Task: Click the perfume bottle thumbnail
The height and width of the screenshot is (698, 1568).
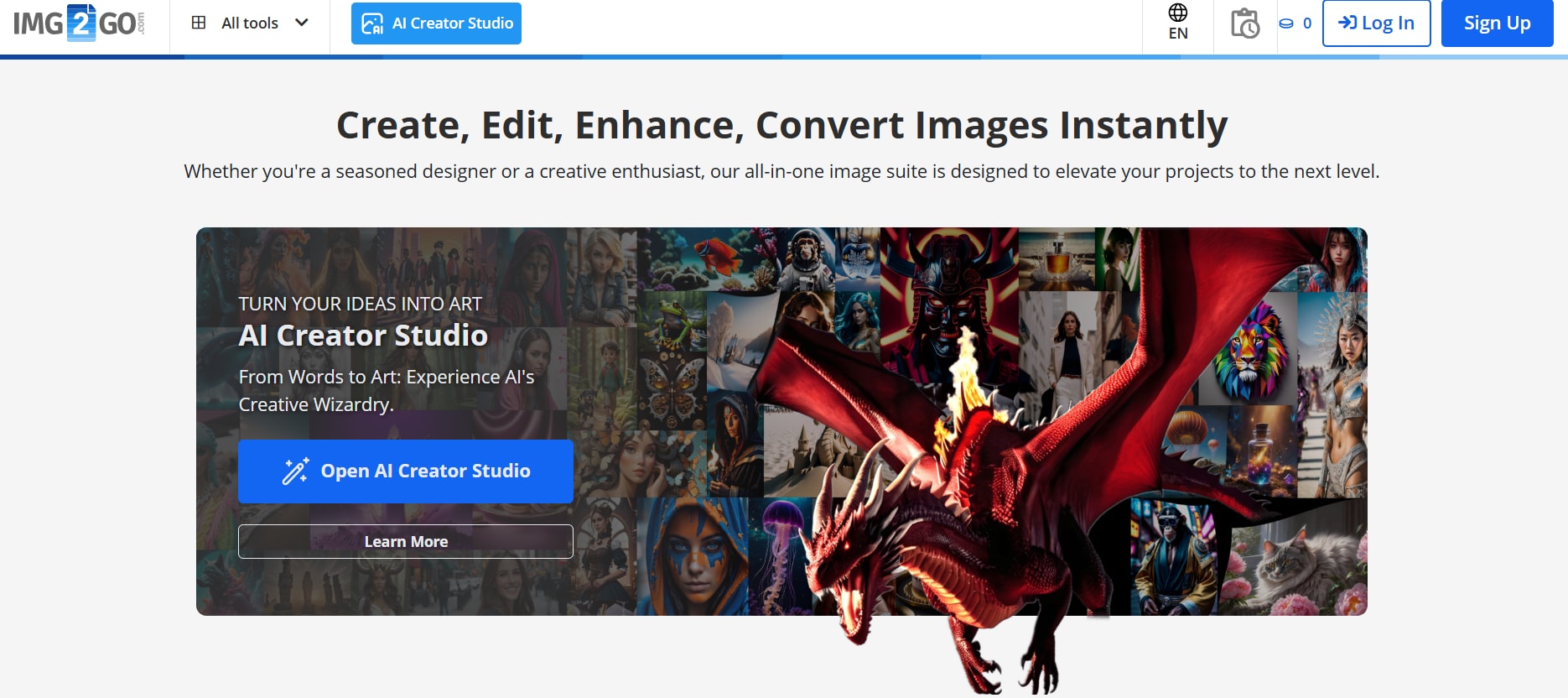Action: pos(1057,258)
